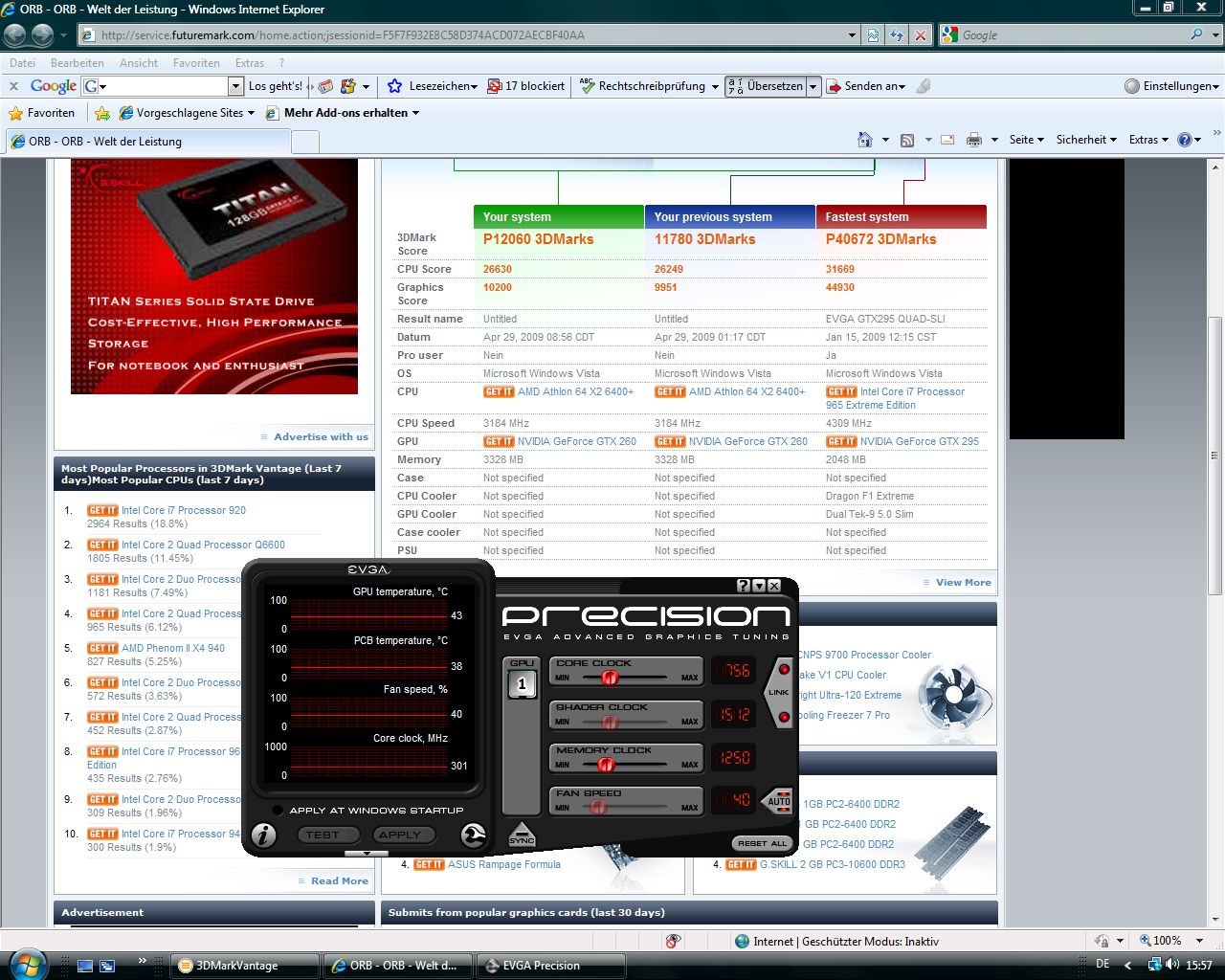Viewport: 1225px width, 980px height.
Task: Click the Senden an icon
Action: pyautogui.click(x=834, y=86)
